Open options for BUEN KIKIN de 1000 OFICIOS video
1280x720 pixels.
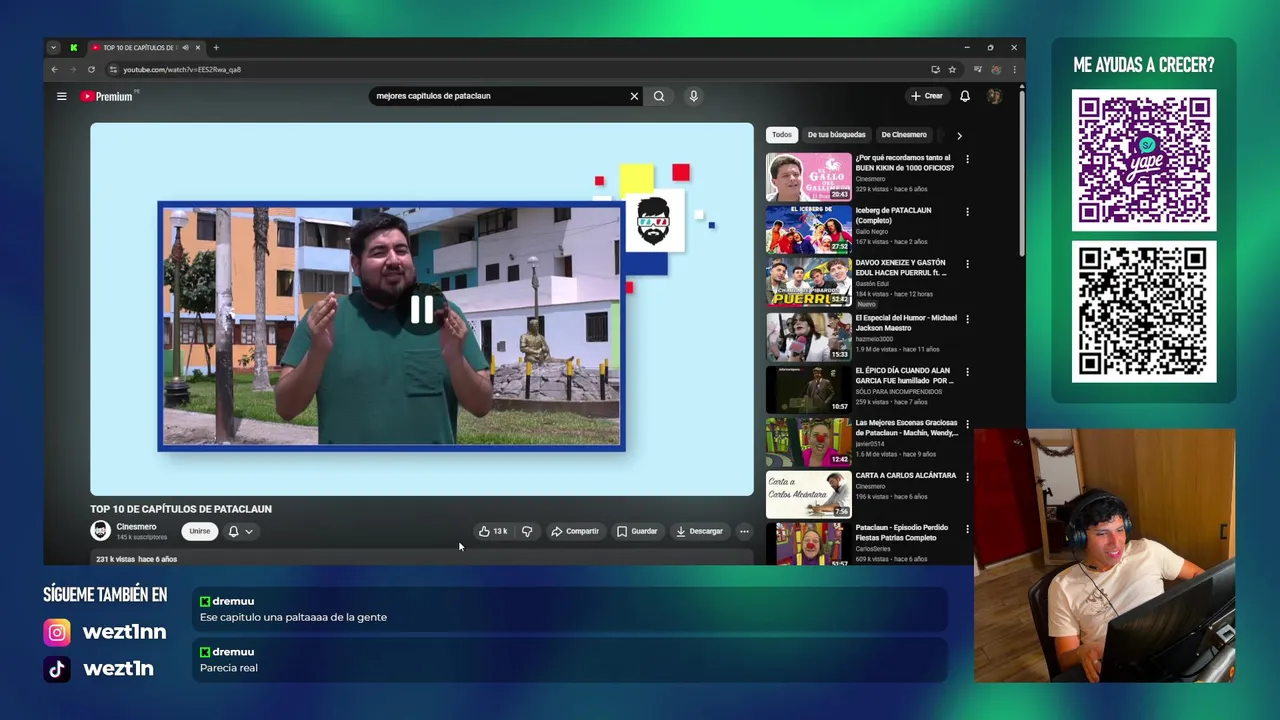[x=967, y=159]
